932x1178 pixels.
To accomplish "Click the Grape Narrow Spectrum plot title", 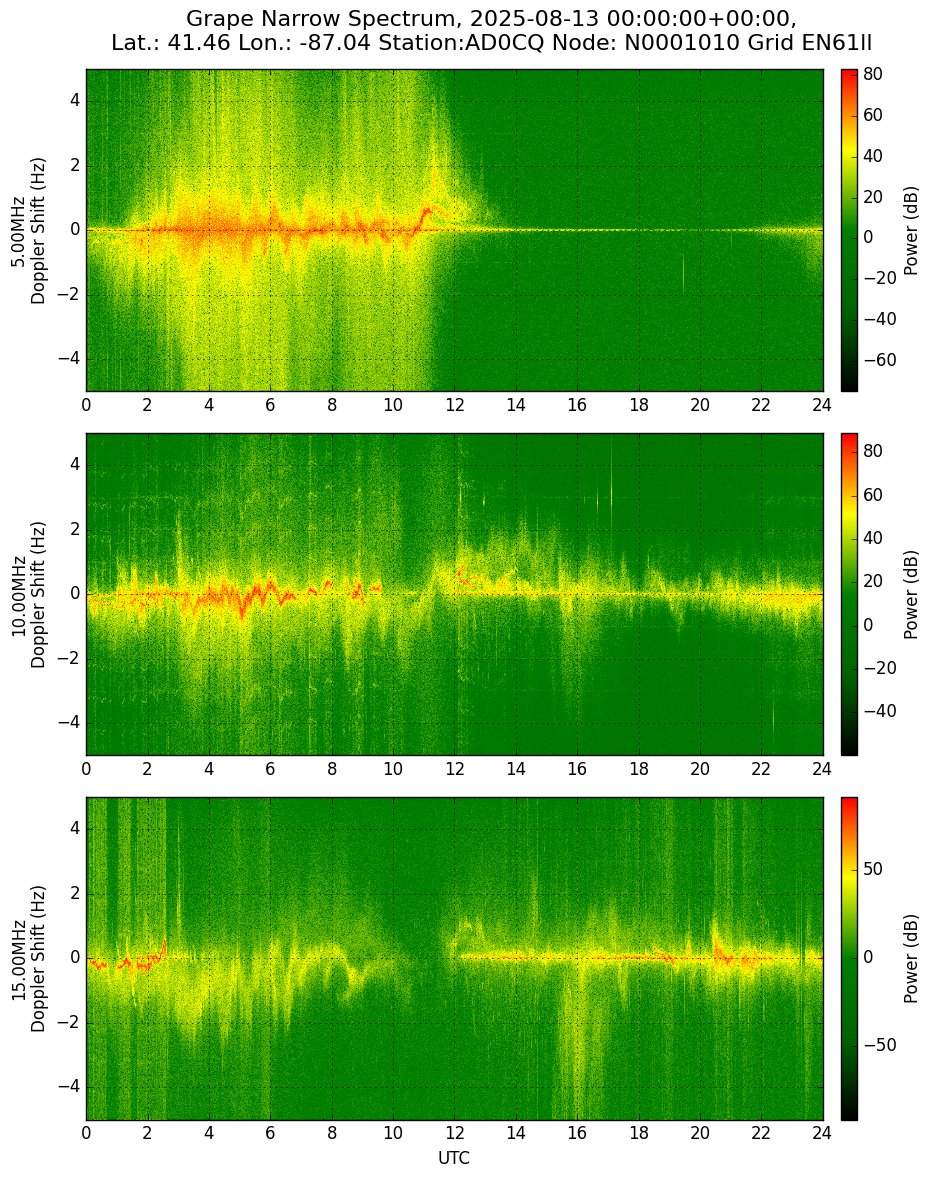I will [491, 30].
